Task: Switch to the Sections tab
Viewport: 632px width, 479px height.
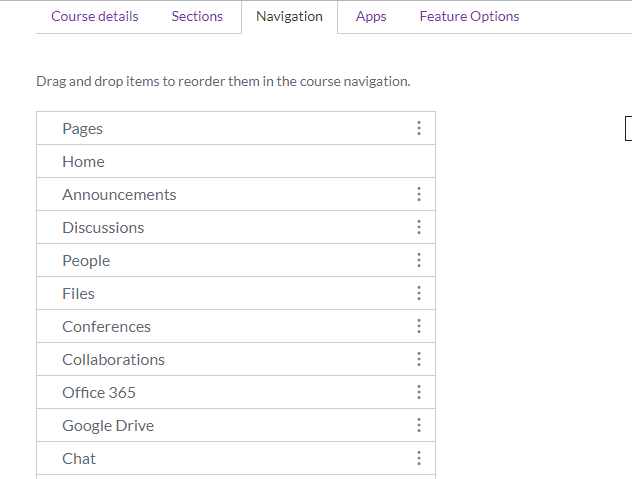Action: [x=197, y=16]
